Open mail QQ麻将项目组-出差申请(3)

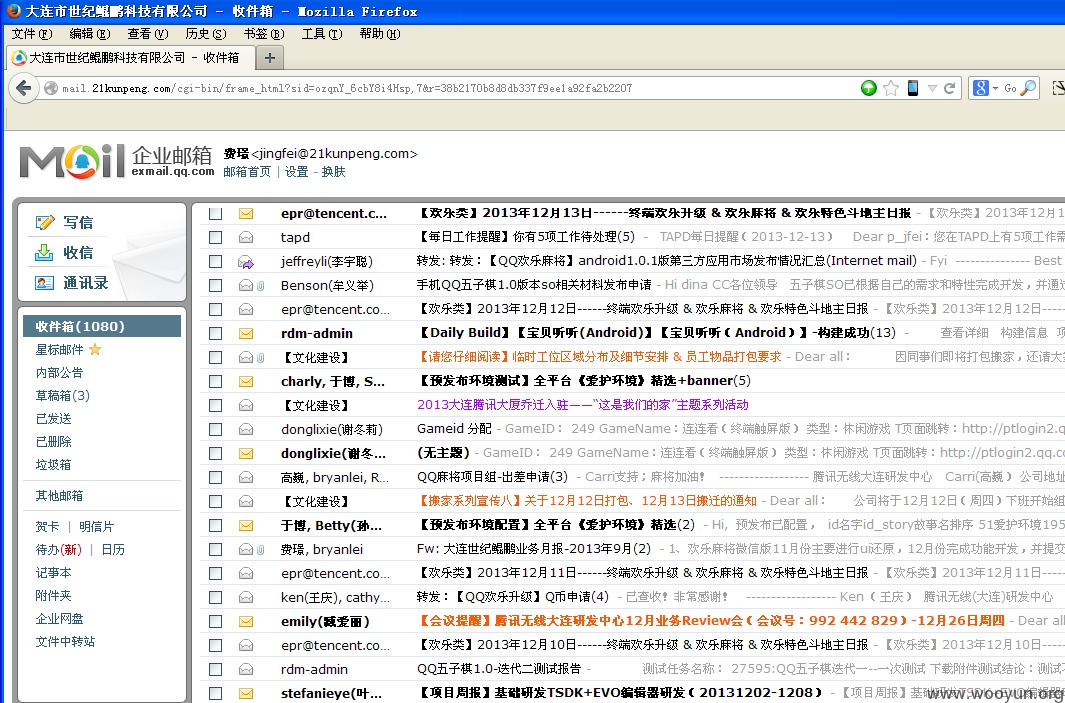[x=492, y=477]
